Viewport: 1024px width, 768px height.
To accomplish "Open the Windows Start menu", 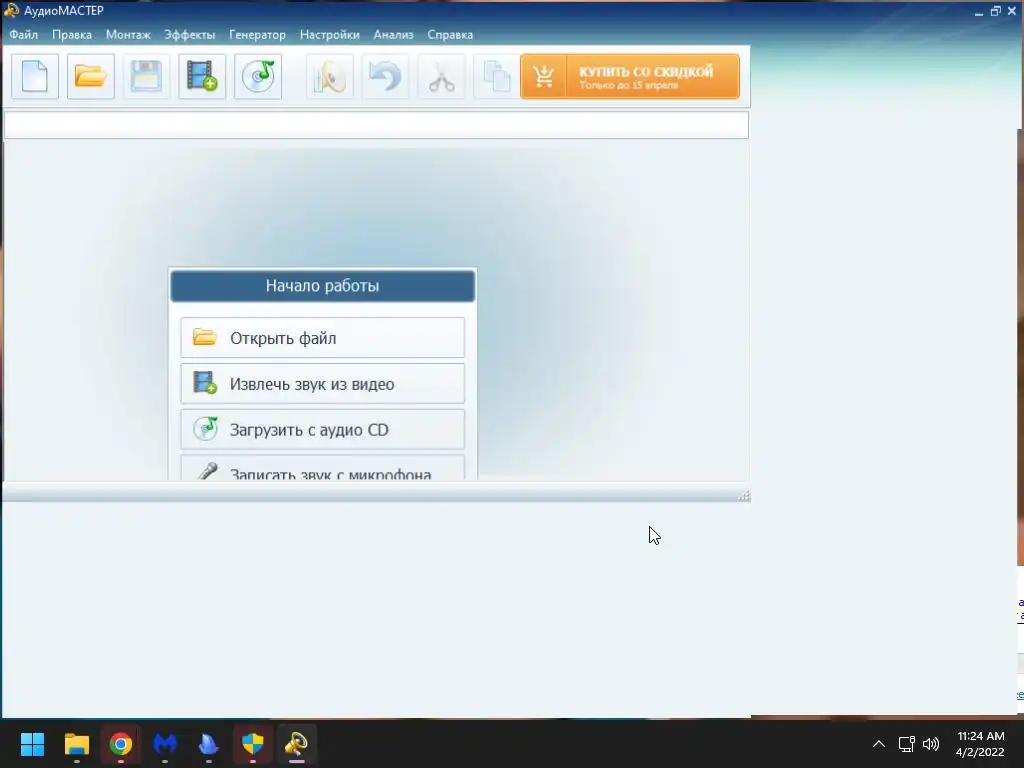I will pos(32,744).
